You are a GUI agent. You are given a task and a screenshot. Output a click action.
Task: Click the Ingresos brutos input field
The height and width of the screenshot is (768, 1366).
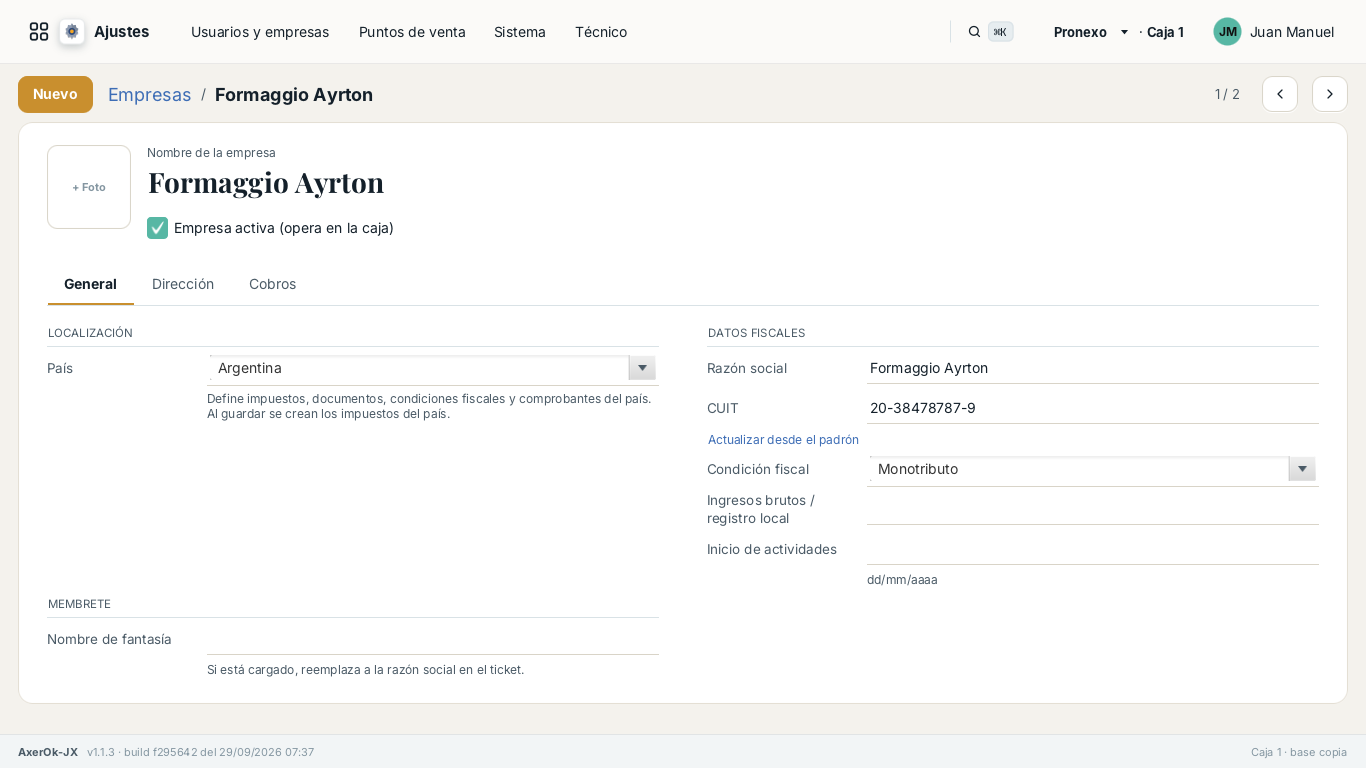click(1093, 509)
